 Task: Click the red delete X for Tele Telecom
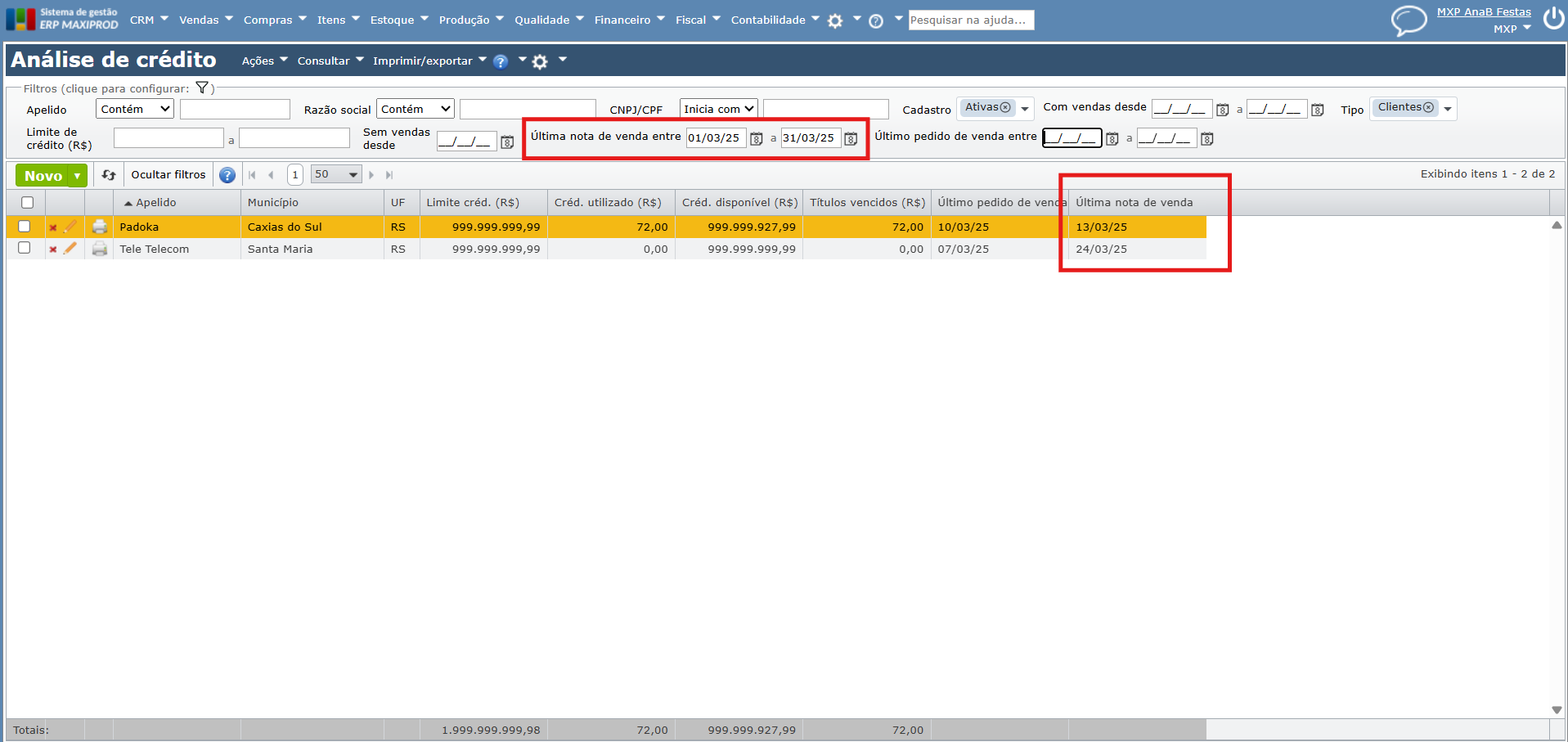(x=53, y=250)
